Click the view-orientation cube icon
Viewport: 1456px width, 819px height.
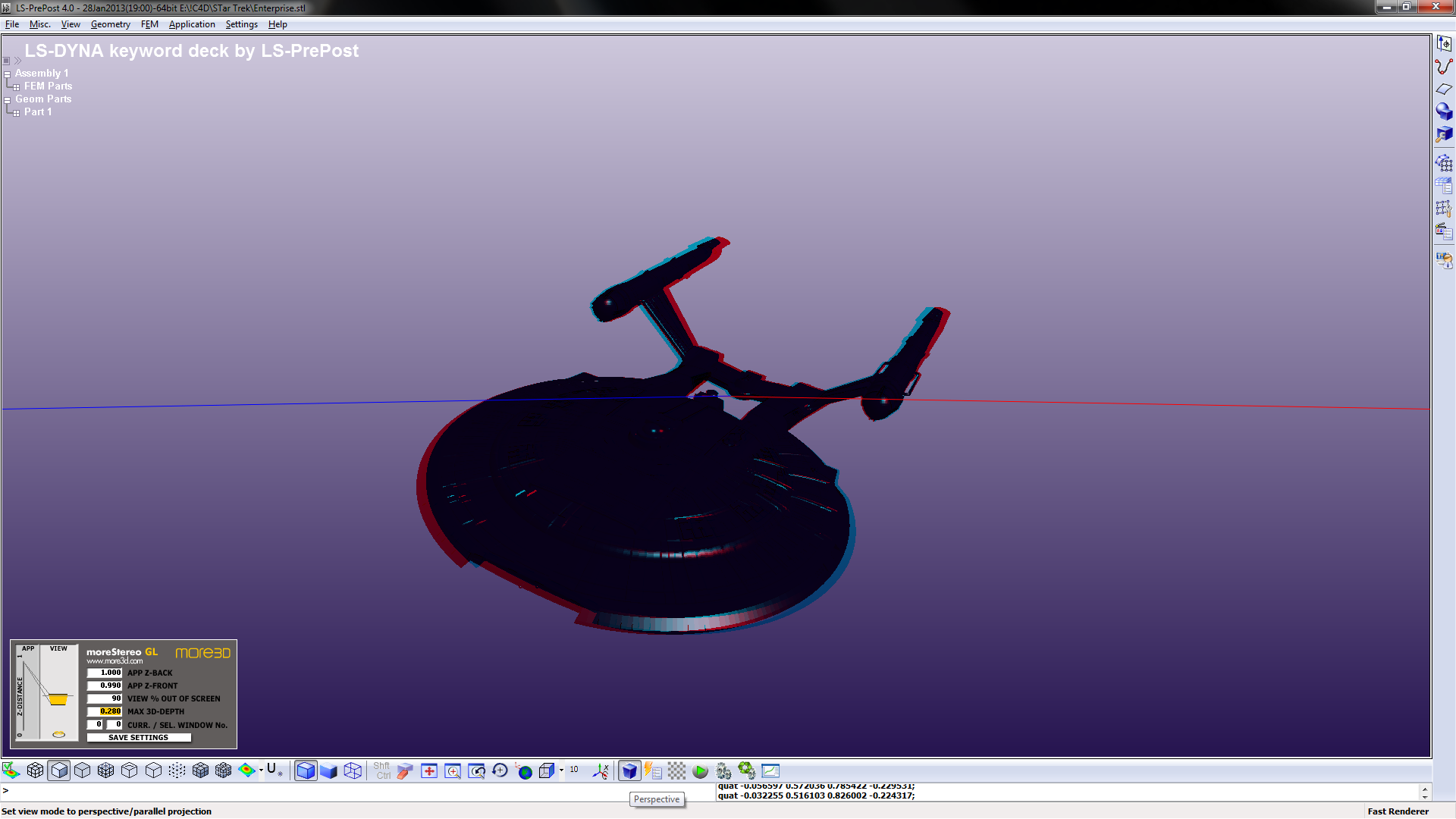pyautogui.click(x=547, y=770)
